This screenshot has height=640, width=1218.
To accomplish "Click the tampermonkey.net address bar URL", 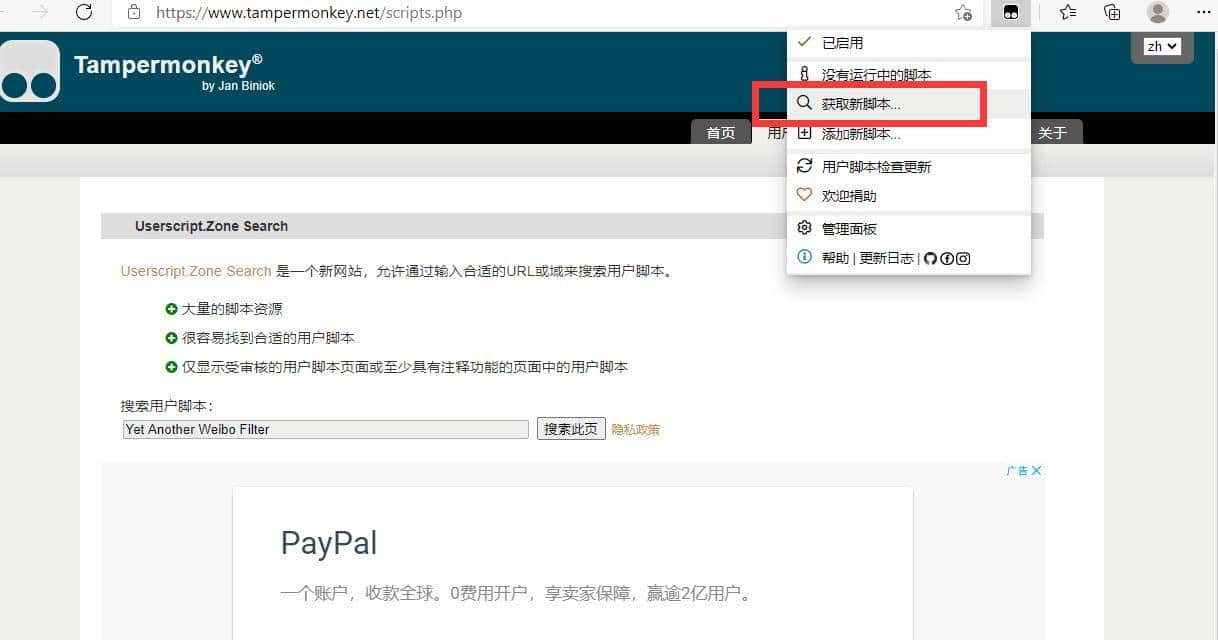I will click(x=309, y=13).
